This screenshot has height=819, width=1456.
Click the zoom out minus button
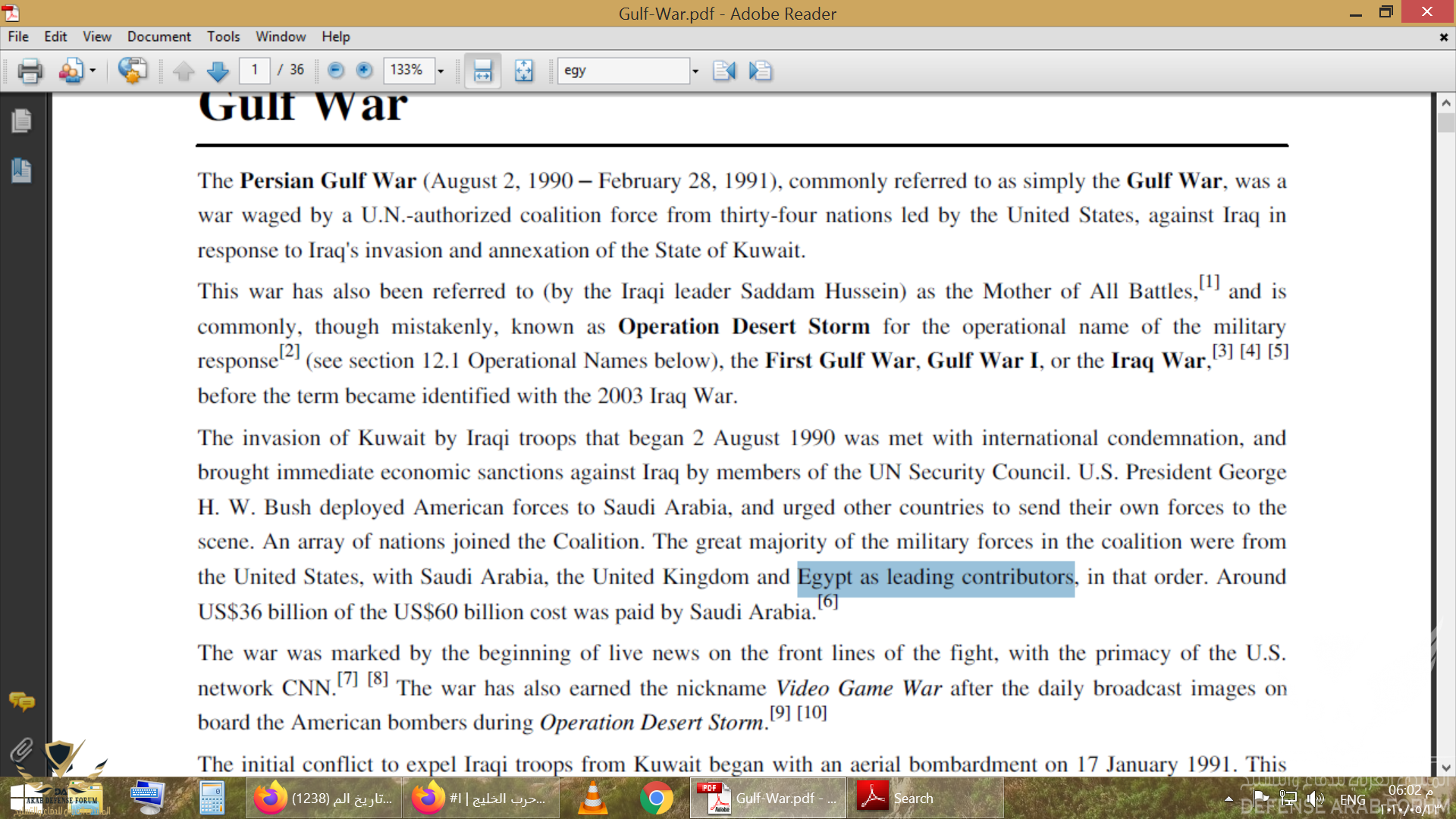click(335, 71)
